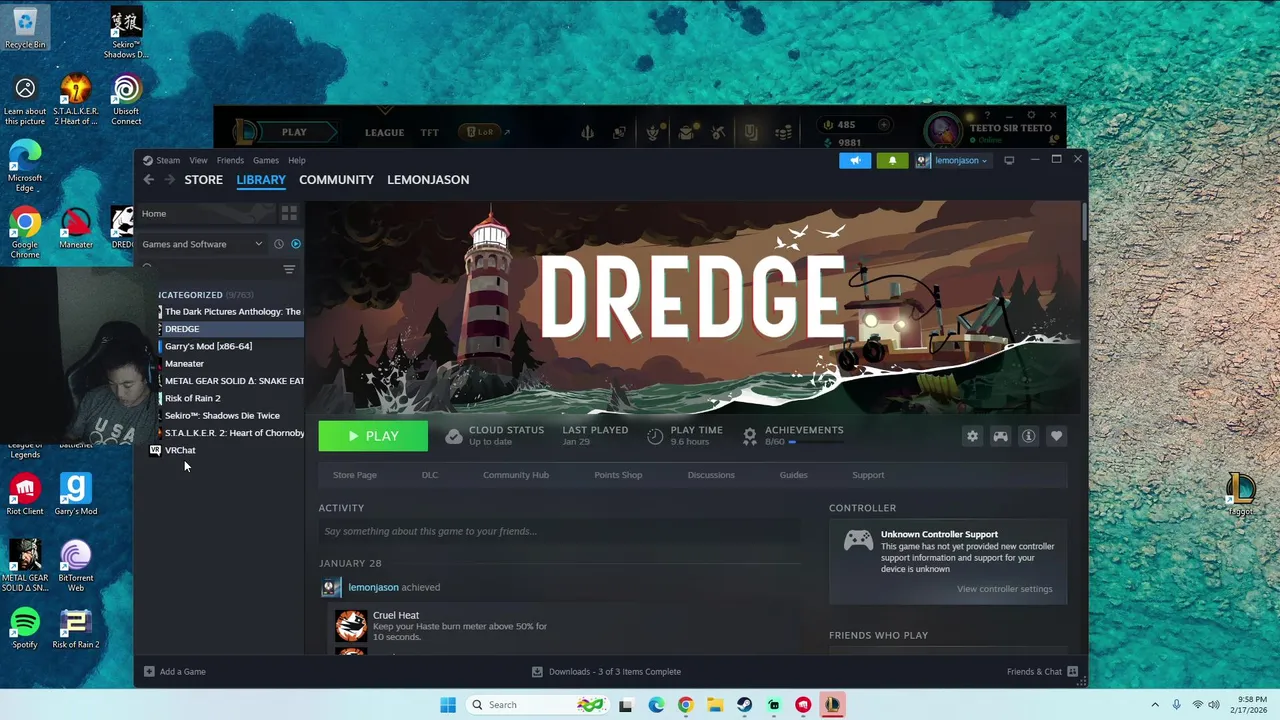Click the green PLAY button for DREDGE
Viewport: 1280px width, 720px height.
pos(373,436)
